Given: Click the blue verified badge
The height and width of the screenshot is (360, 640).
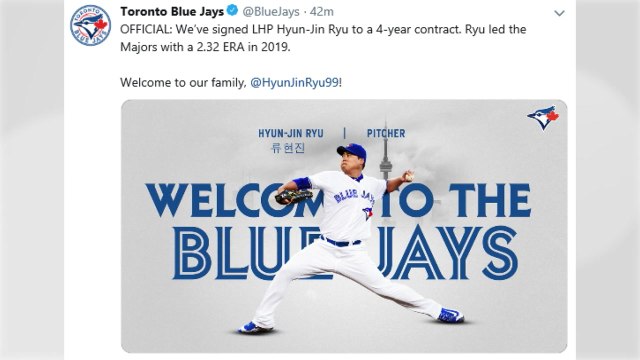Looking at the screenshot, I should click(x=232, y=11).
